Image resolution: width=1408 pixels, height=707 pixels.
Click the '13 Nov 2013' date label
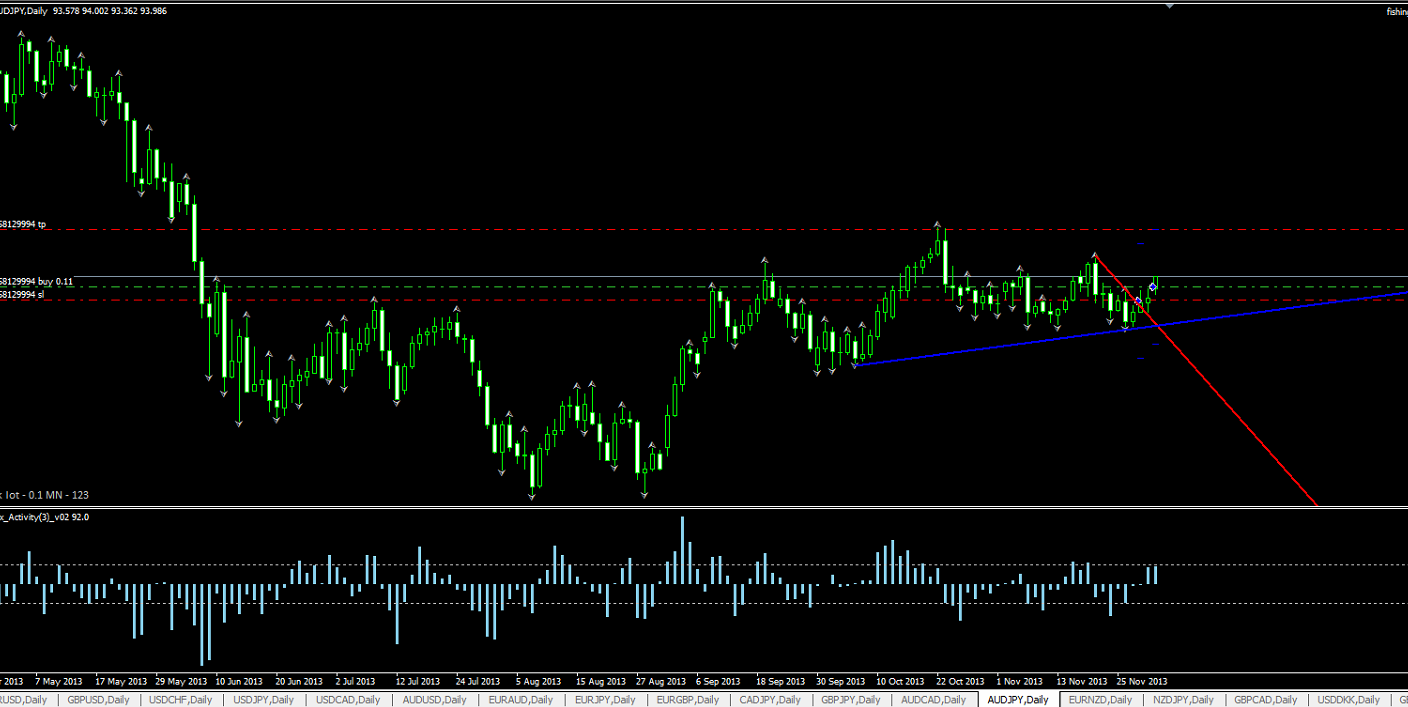coord(1081,681)
